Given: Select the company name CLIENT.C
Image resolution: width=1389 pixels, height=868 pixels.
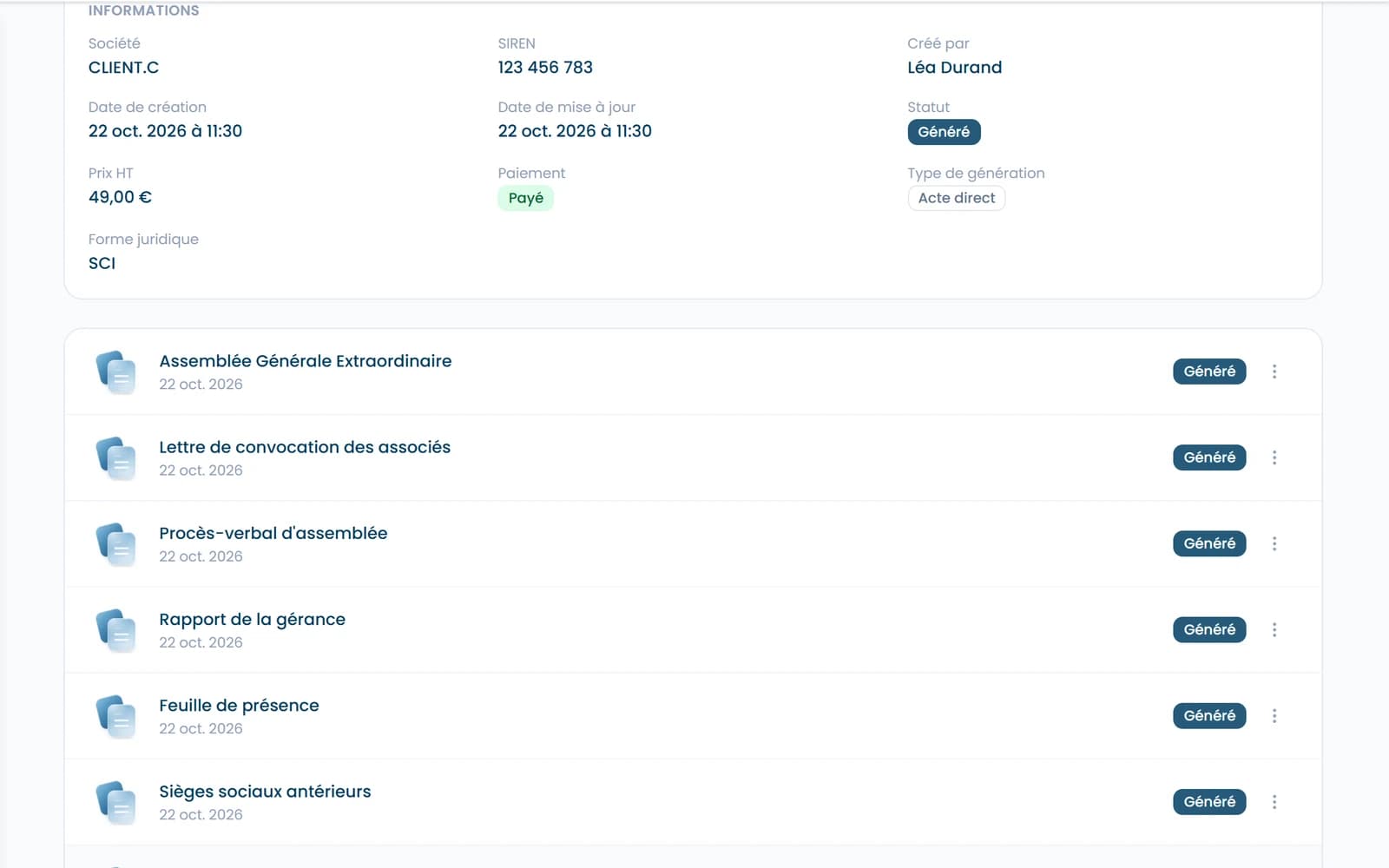Looking at the screenshot, I should pos(123,68).
